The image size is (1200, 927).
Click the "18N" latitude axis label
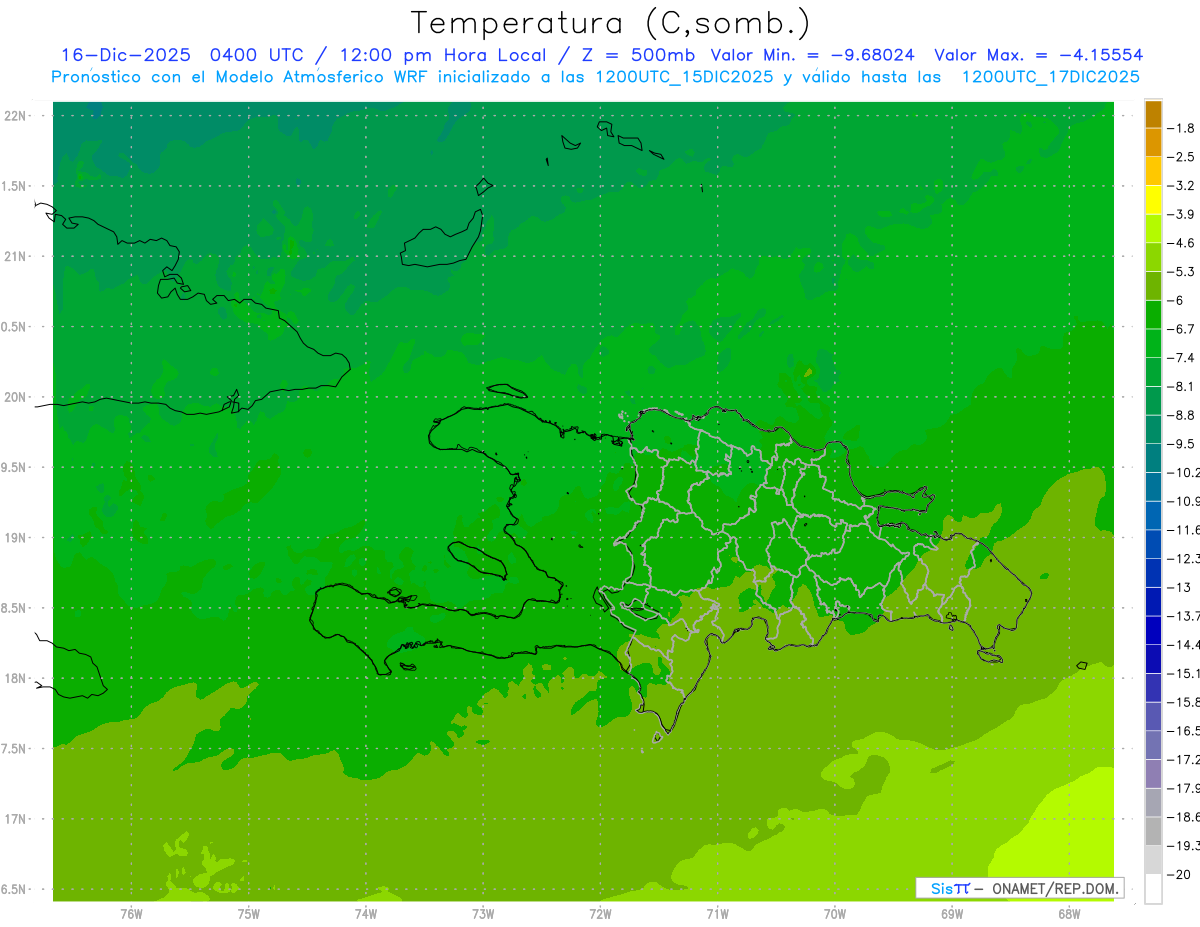coord(16,679)
